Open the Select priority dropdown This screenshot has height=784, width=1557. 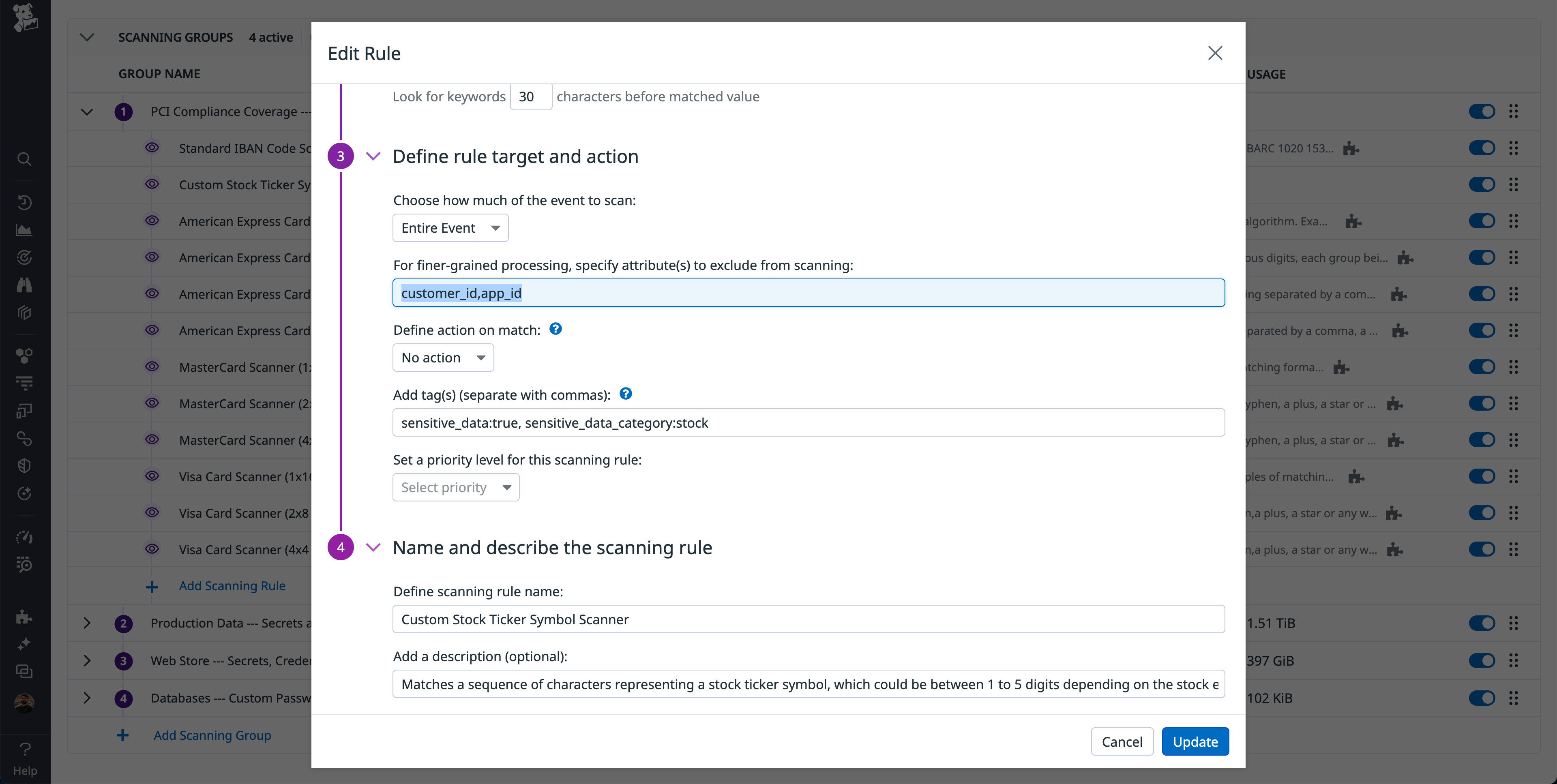[x=456, y=487]
